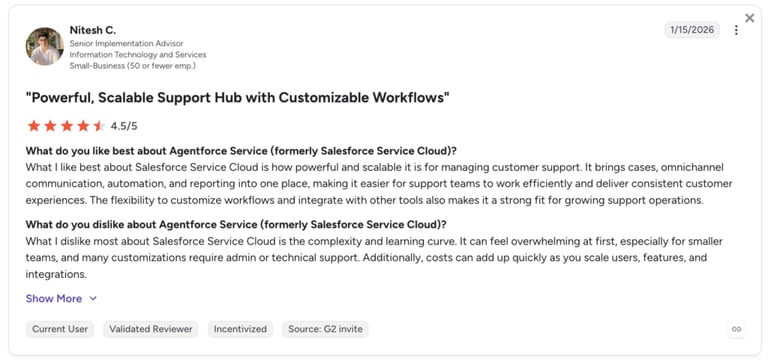Click the review title about Scalable Support Hub

pyautogui.click(x=238, y=97)
